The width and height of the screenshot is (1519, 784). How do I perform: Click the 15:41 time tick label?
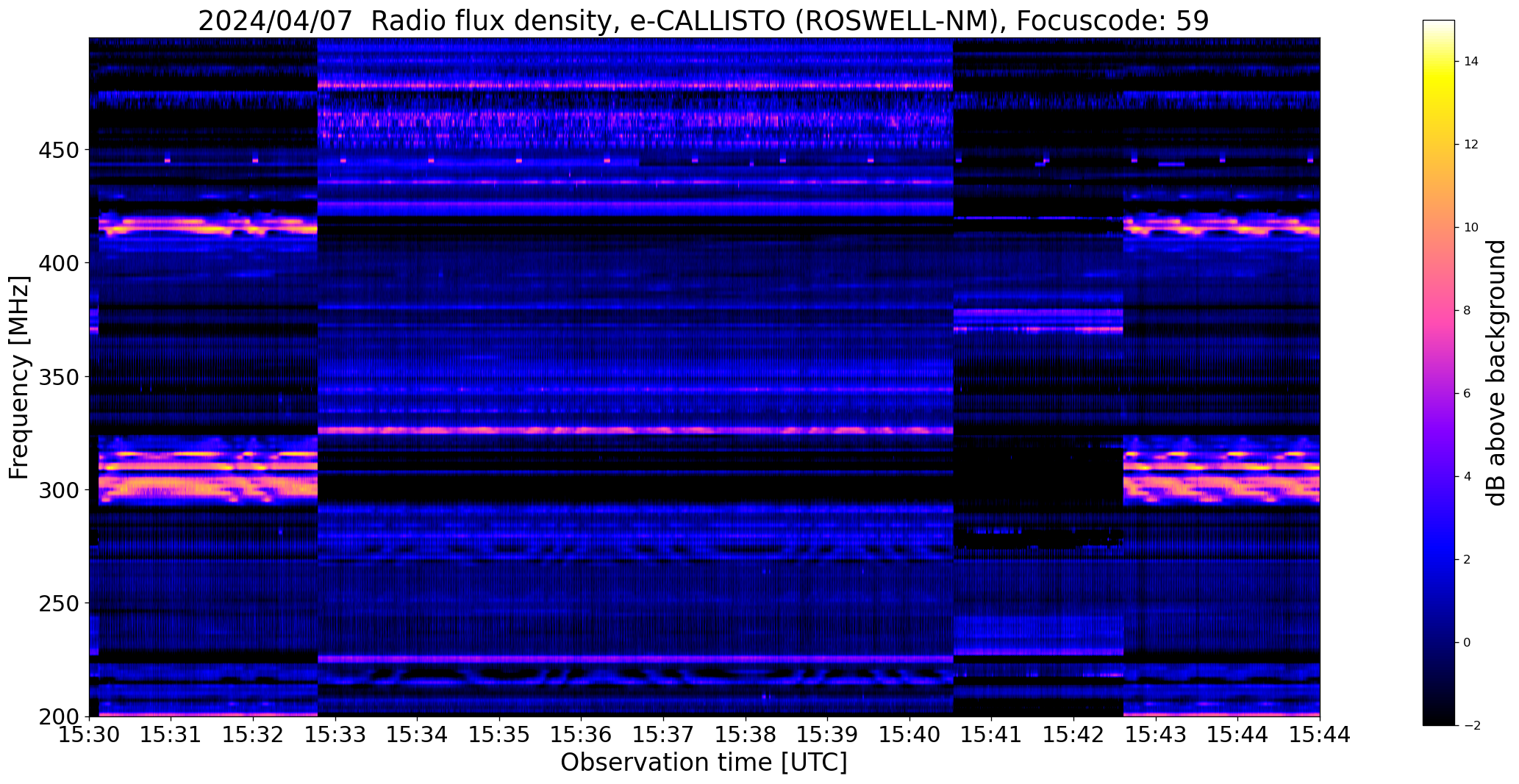(992, 733)
